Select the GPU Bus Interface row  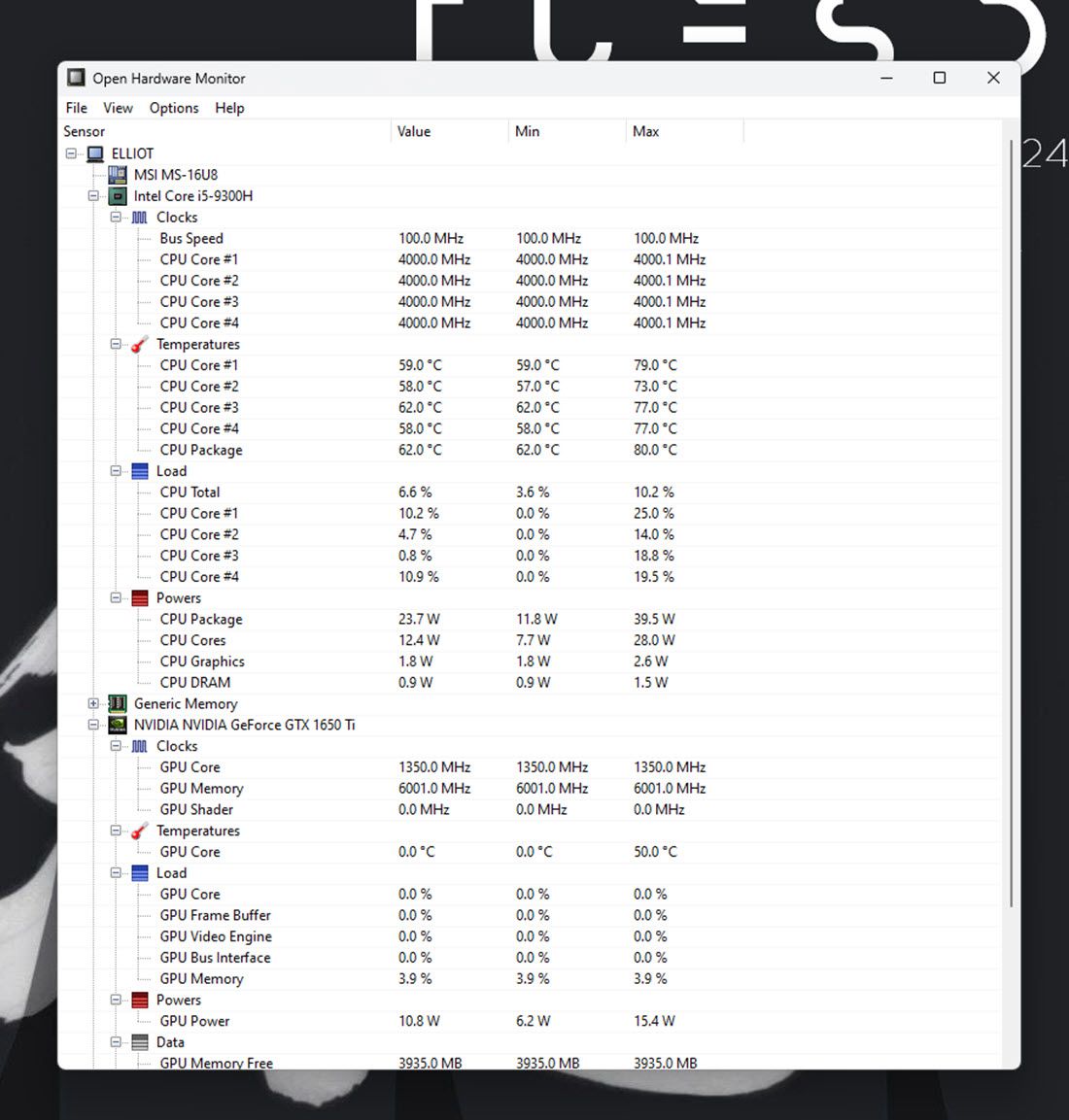coord(529,958)
